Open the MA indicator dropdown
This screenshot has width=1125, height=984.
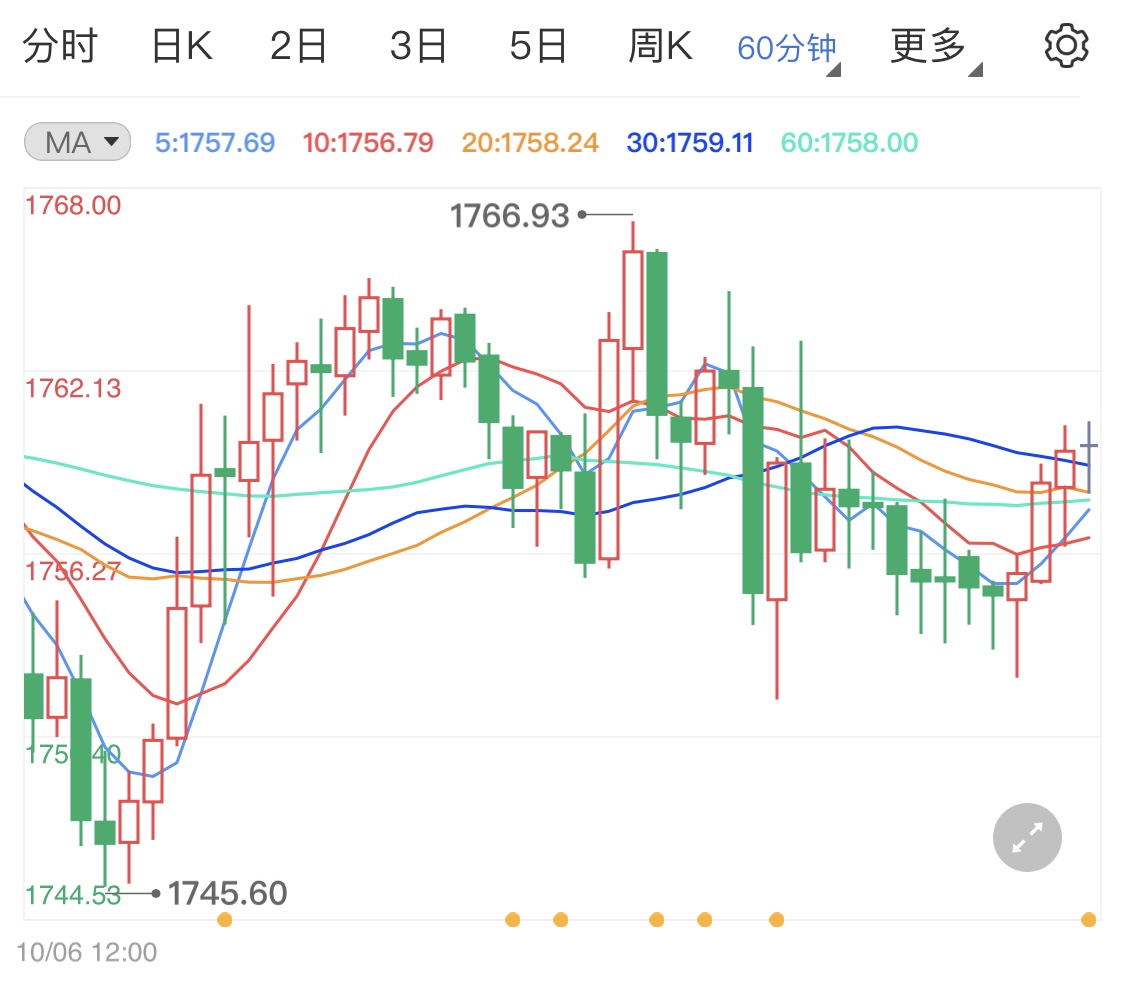[75, 142]
